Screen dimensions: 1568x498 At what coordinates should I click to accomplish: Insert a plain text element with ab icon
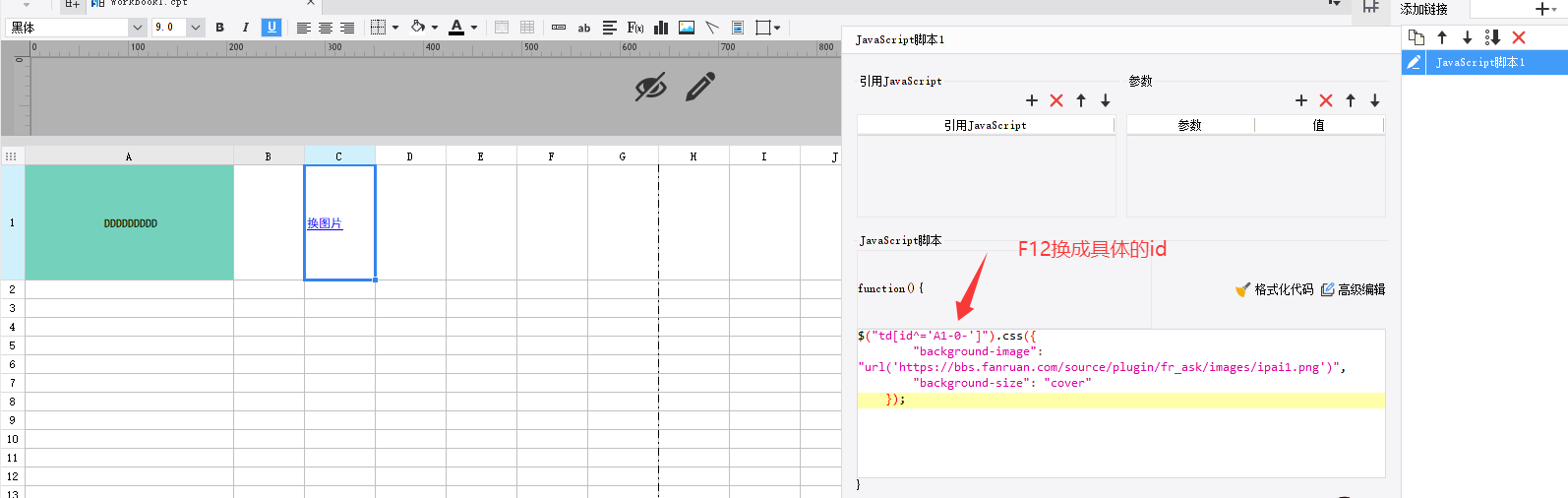[584, 28]
